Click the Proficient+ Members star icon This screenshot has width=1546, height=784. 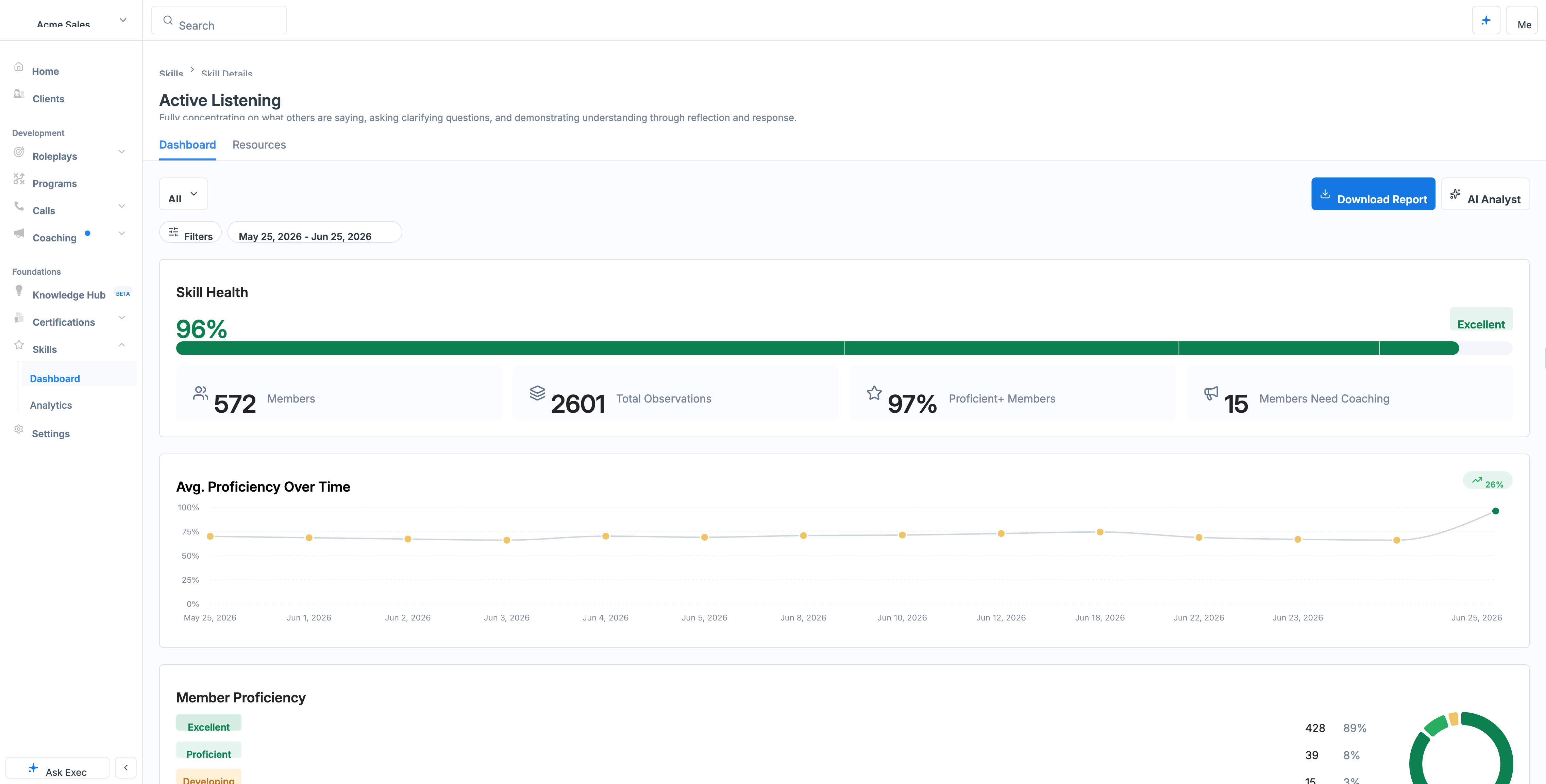(874, 393)
